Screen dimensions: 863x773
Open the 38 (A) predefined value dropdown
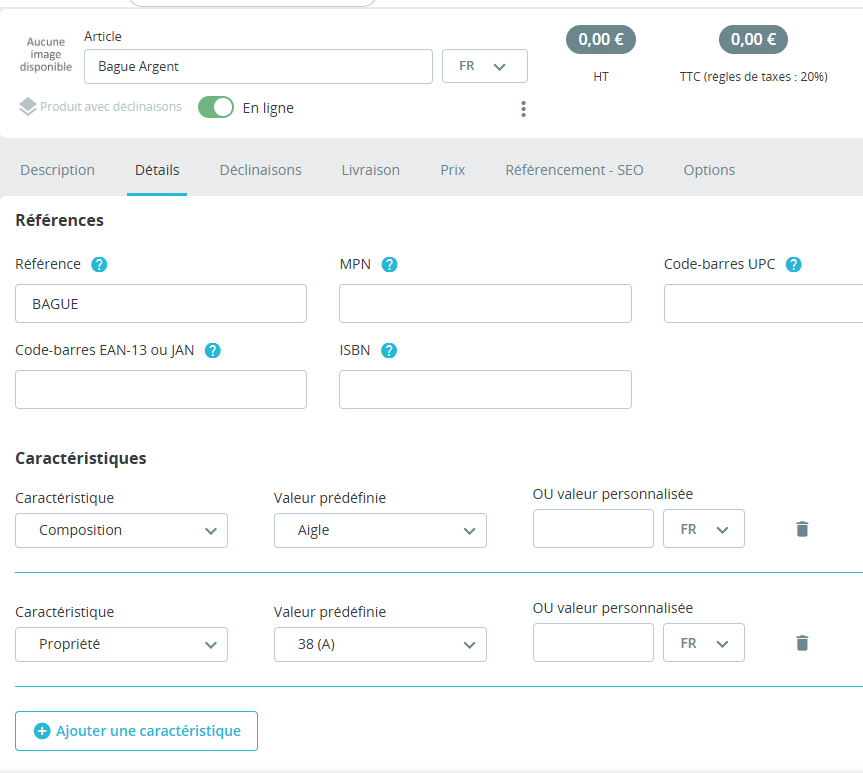[x=380, y=644]
